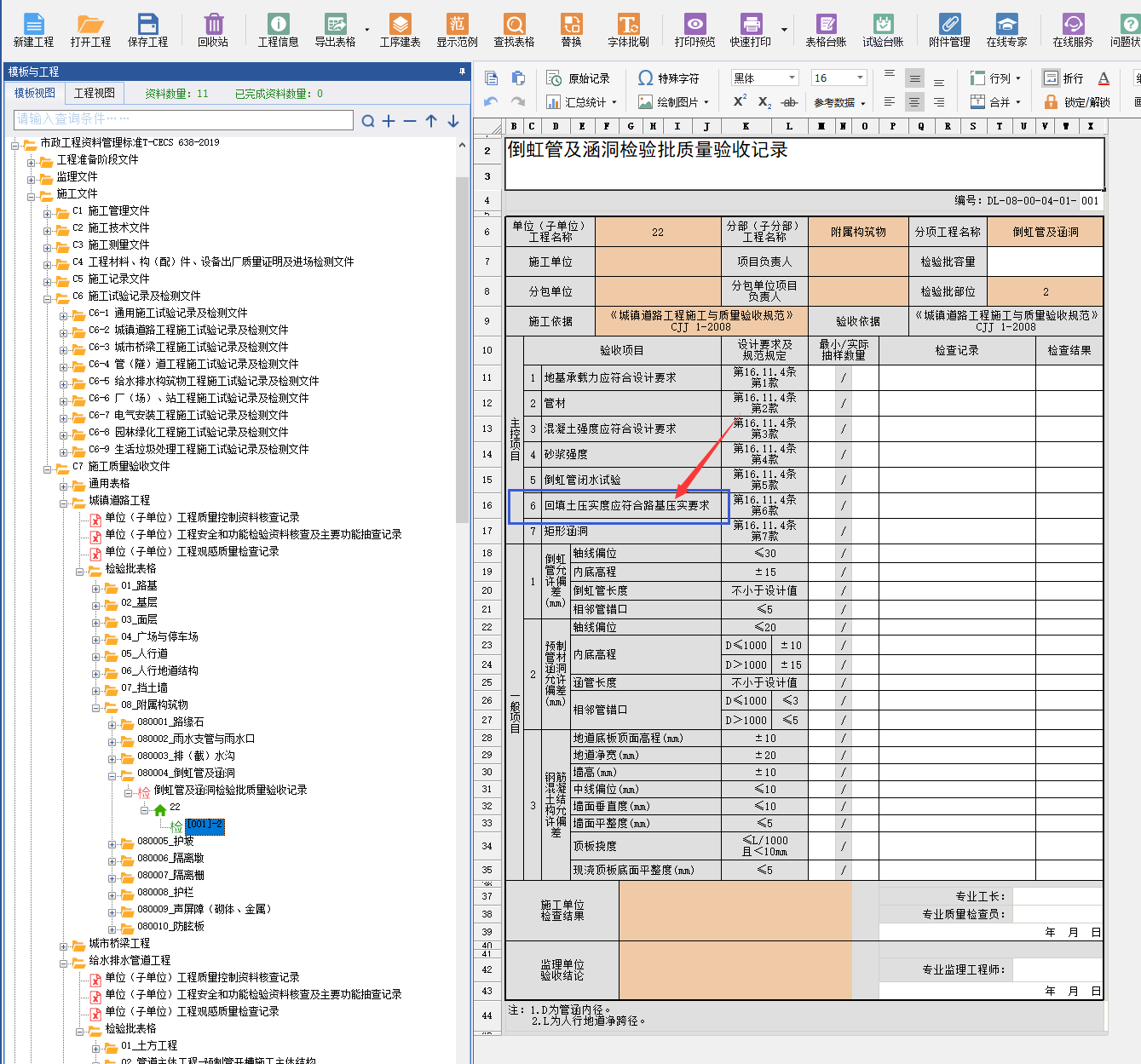Open 打印预览 print preview

694,31
